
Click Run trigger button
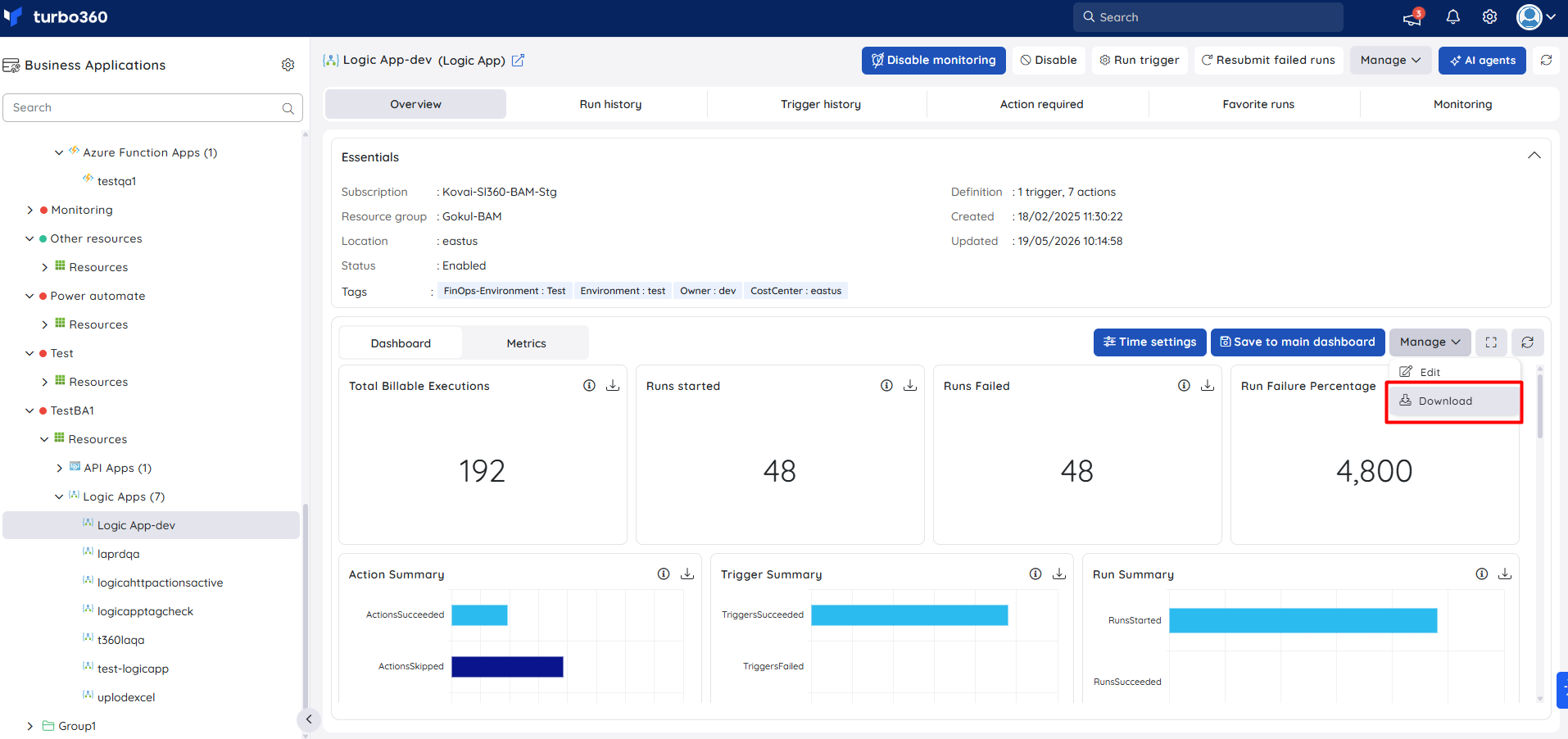[x=1140, y=61]
